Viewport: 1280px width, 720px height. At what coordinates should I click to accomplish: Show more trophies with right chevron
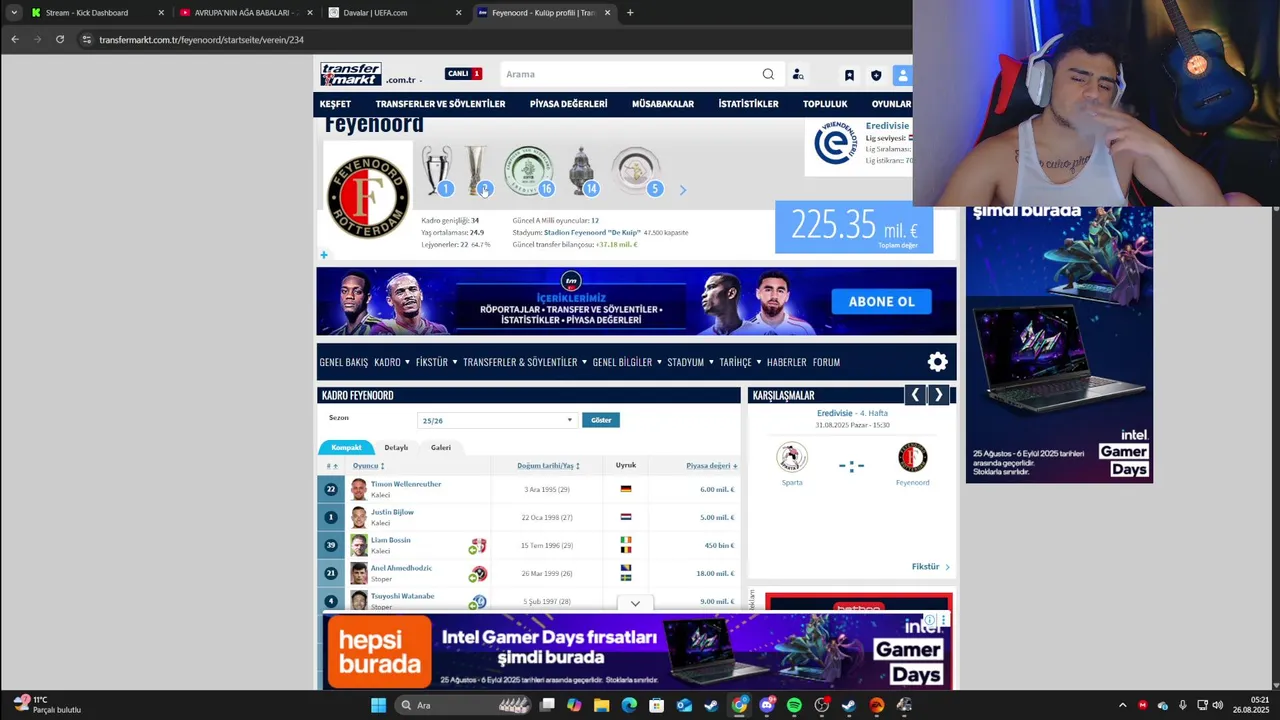click(683, 189)
